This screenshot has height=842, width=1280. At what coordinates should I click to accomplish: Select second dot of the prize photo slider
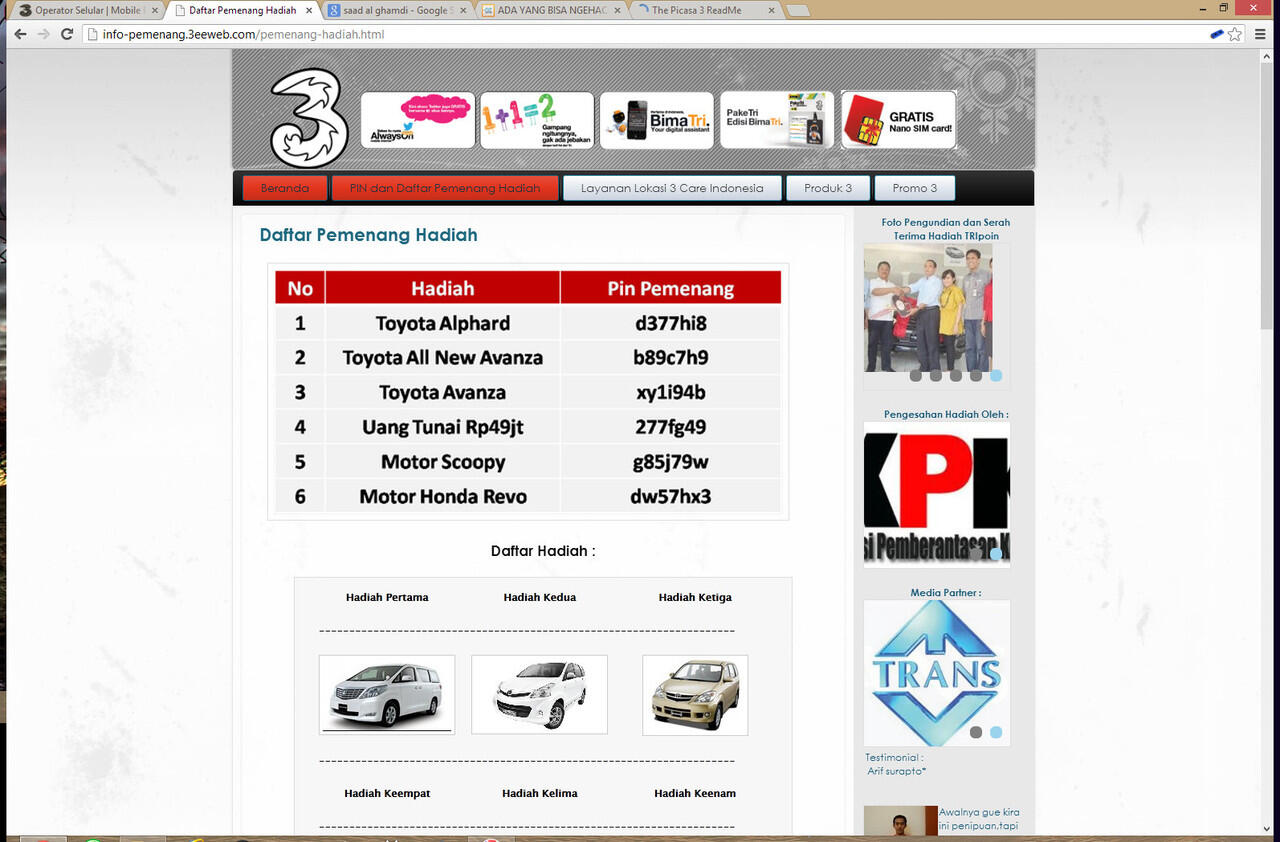tap(936, 376)
